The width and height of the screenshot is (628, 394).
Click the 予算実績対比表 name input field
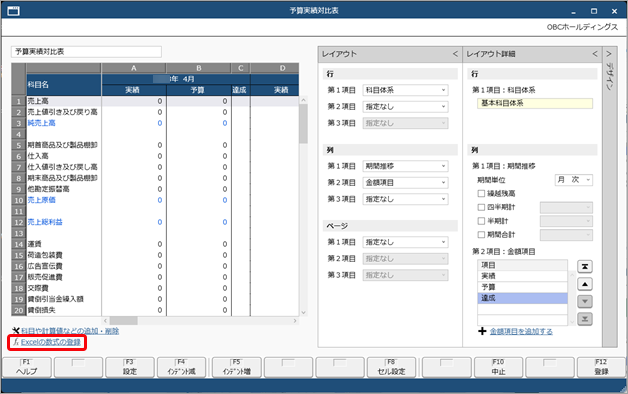pos(86,52)
